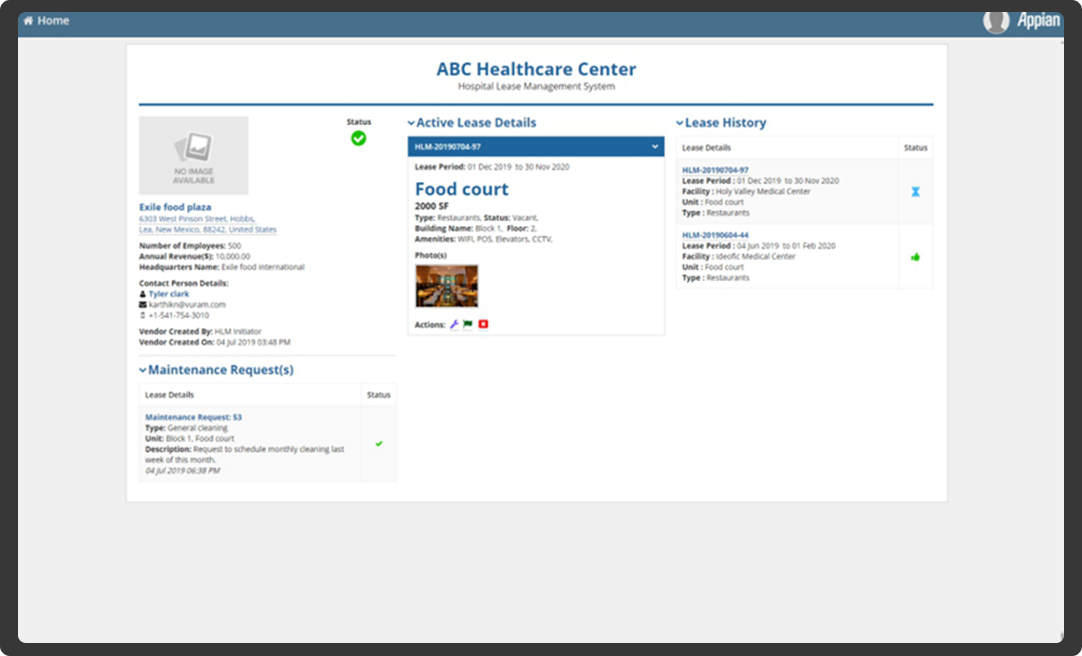Open Maintenance Request: 53 link
Screen dimensions: 1082x656
[193, 417]
